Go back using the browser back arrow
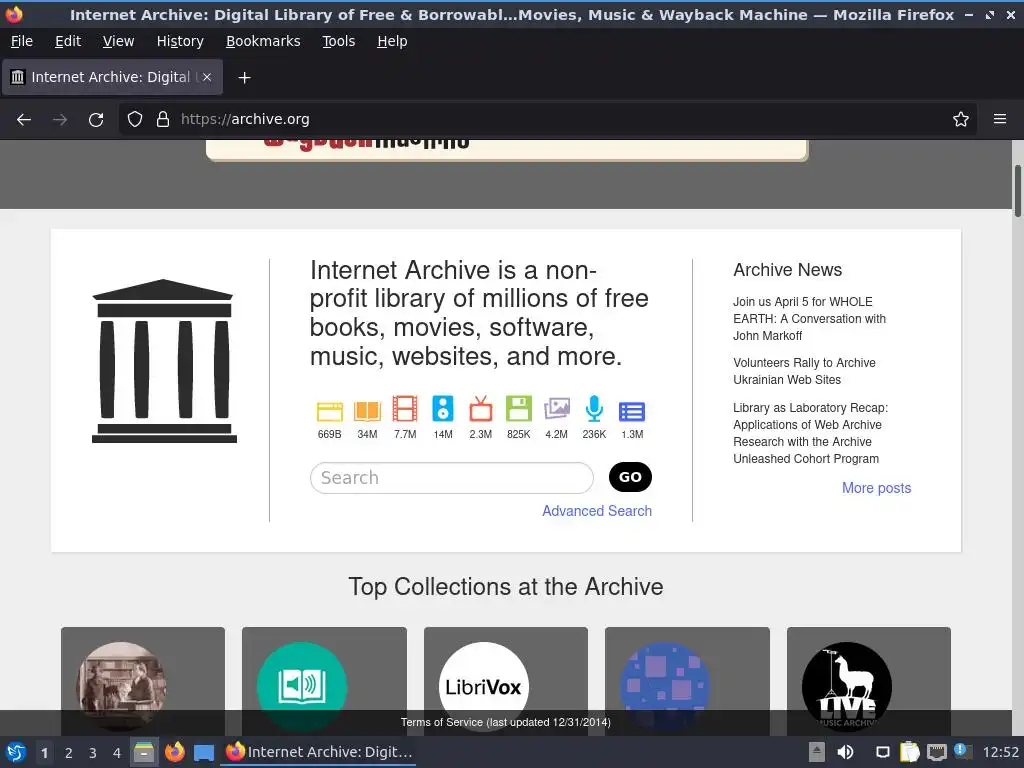1024x768 pixels. [24, 120]
